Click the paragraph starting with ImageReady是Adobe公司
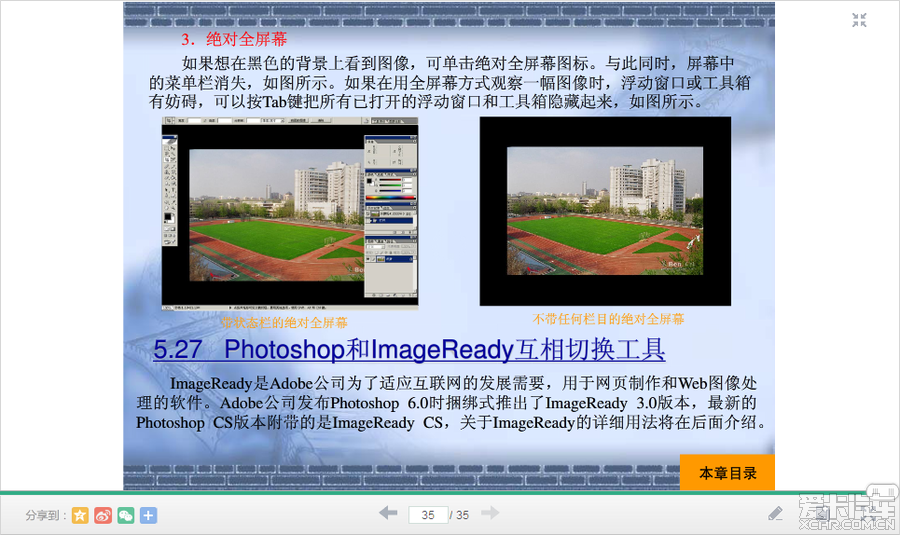900x535 pixels. tap(451, 403)
